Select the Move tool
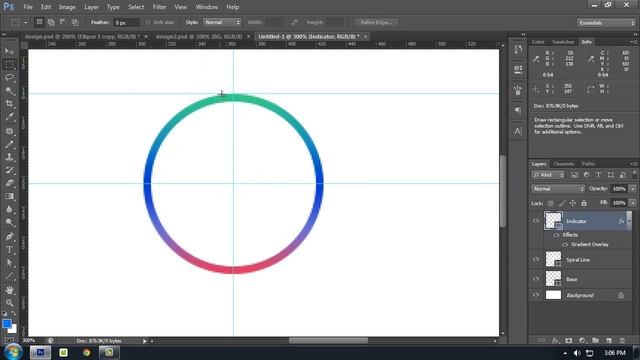Screen dimensions: 640x360 pos(9,51)
